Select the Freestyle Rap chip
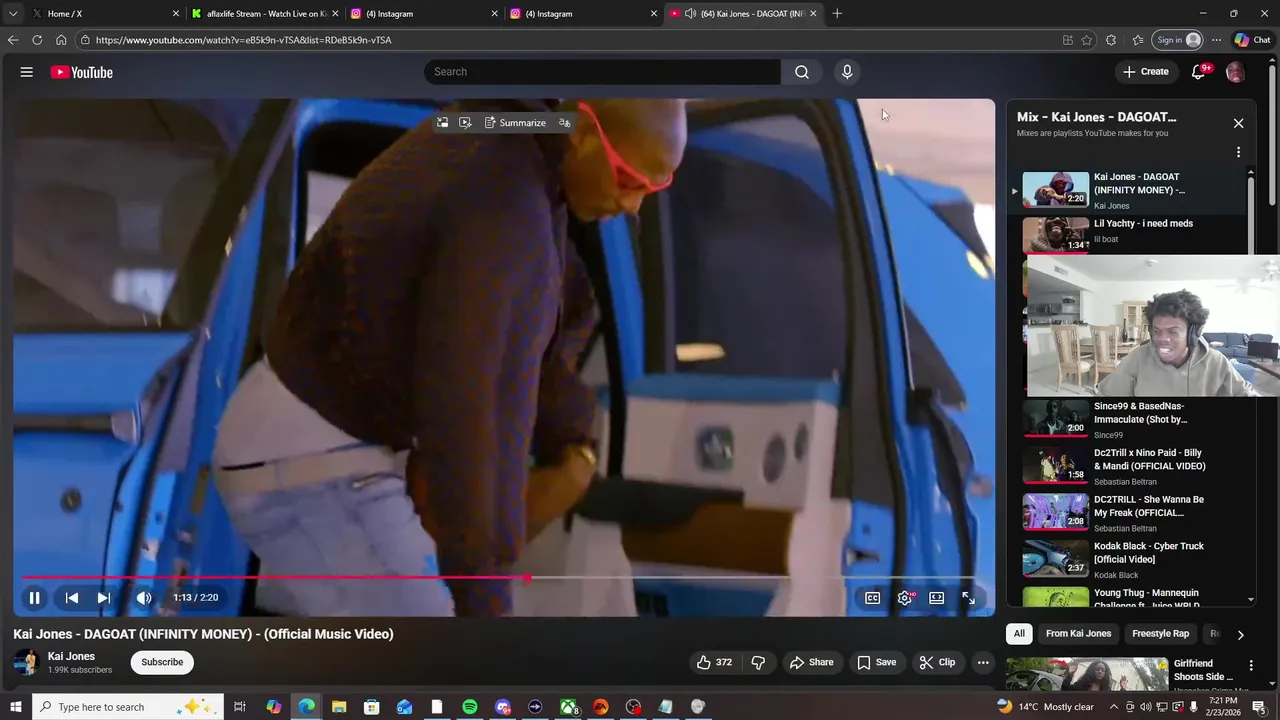 point(1160,633)
